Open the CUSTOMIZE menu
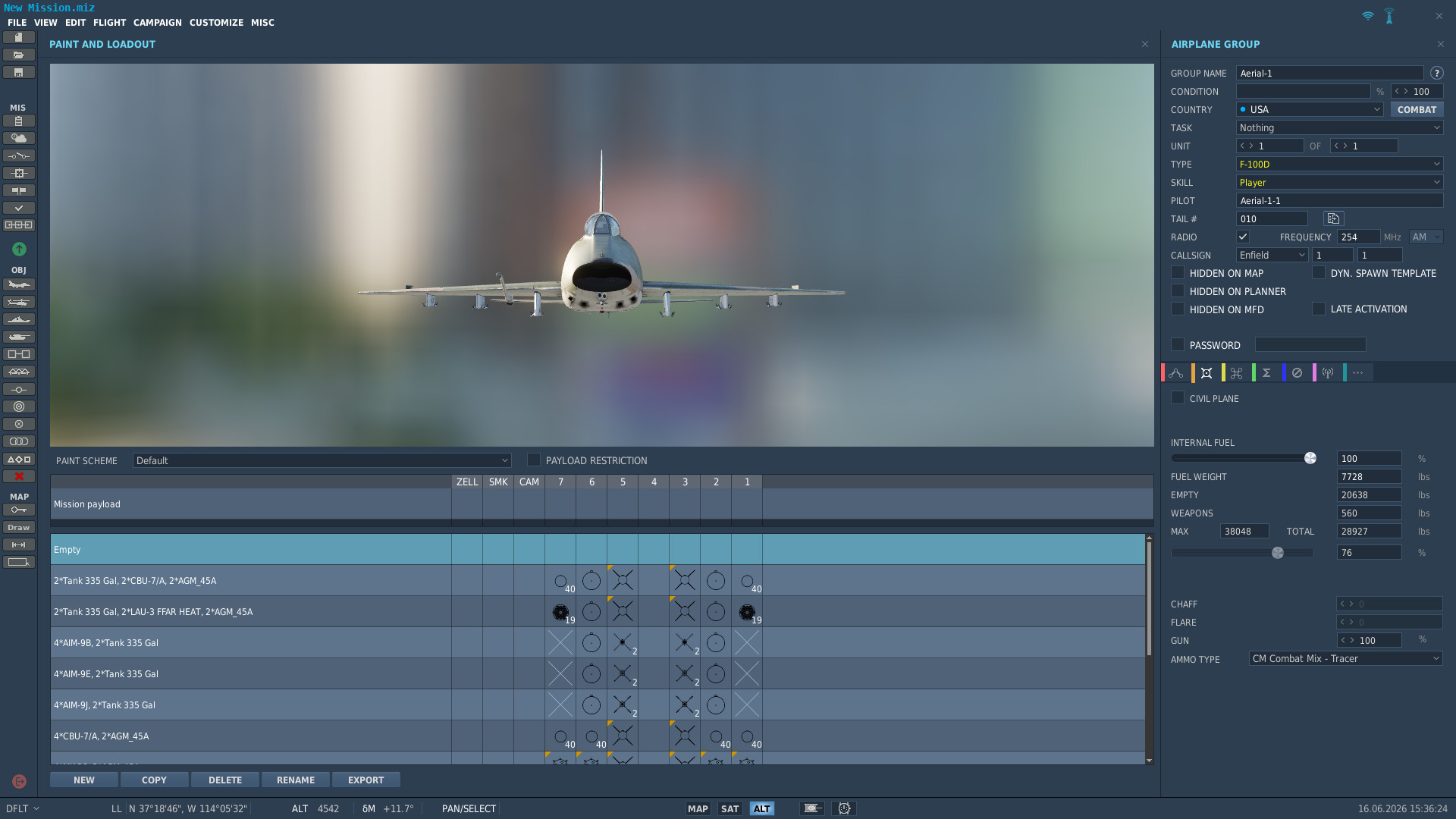 [216, 23]
